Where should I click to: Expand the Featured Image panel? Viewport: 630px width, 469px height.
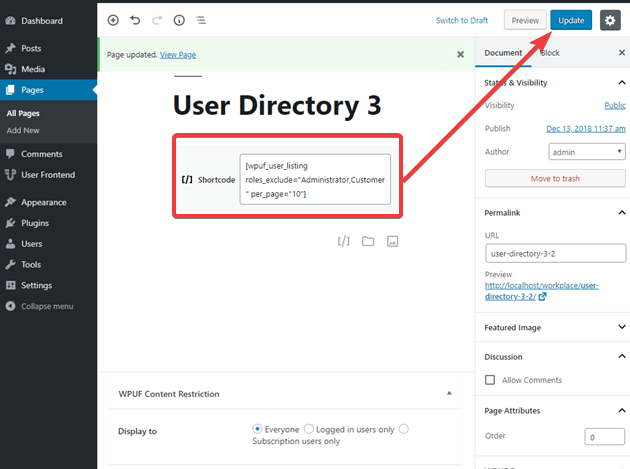click(x=622, y=326)
